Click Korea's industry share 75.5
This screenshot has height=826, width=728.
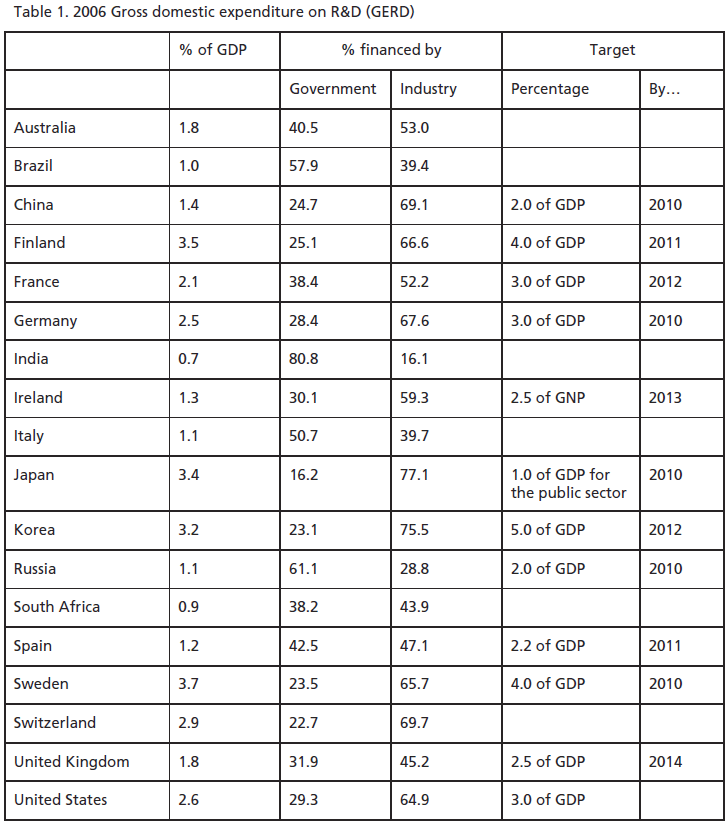415,529
